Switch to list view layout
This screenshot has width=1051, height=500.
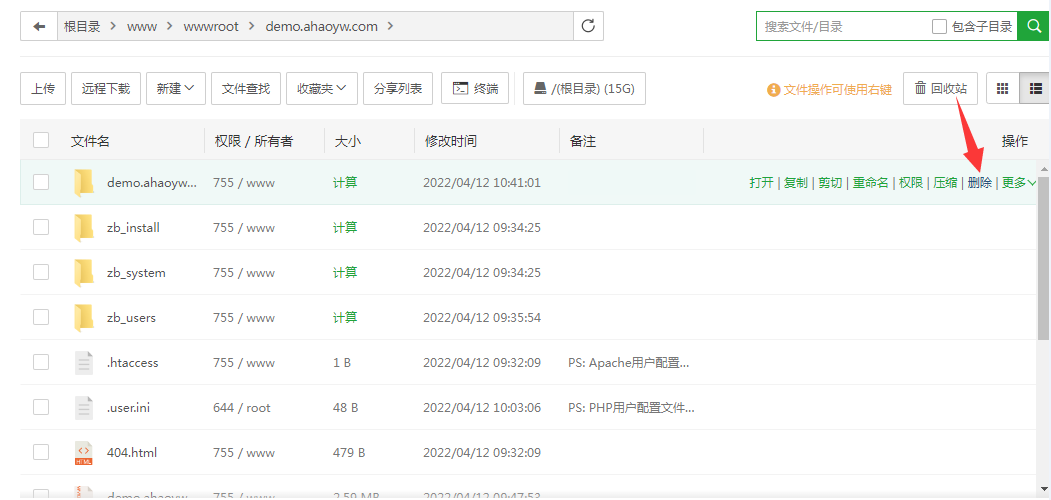click(1032, 89)
